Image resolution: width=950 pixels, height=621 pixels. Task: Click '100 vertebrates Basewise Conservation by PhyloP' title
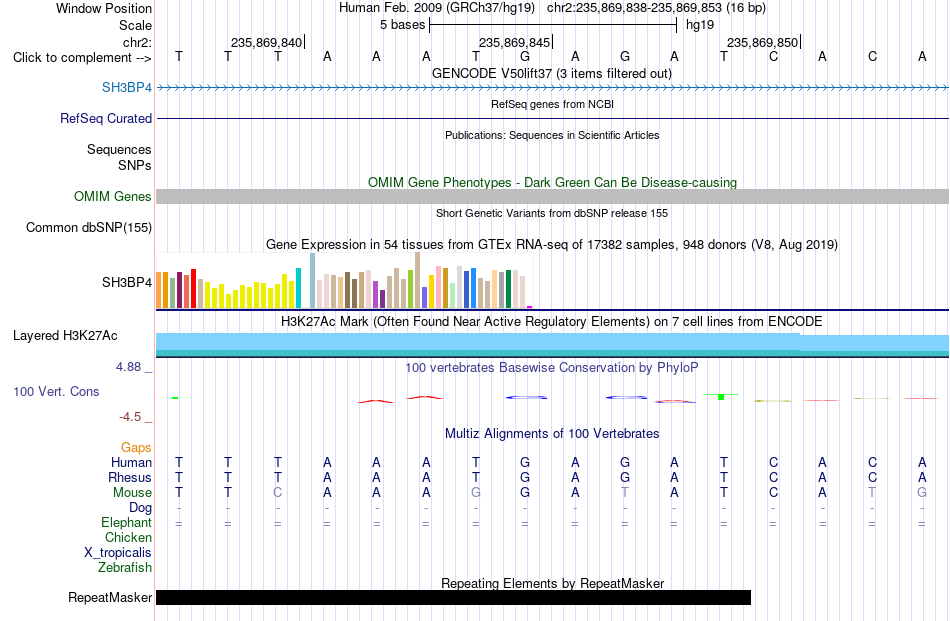pos(552,367)
